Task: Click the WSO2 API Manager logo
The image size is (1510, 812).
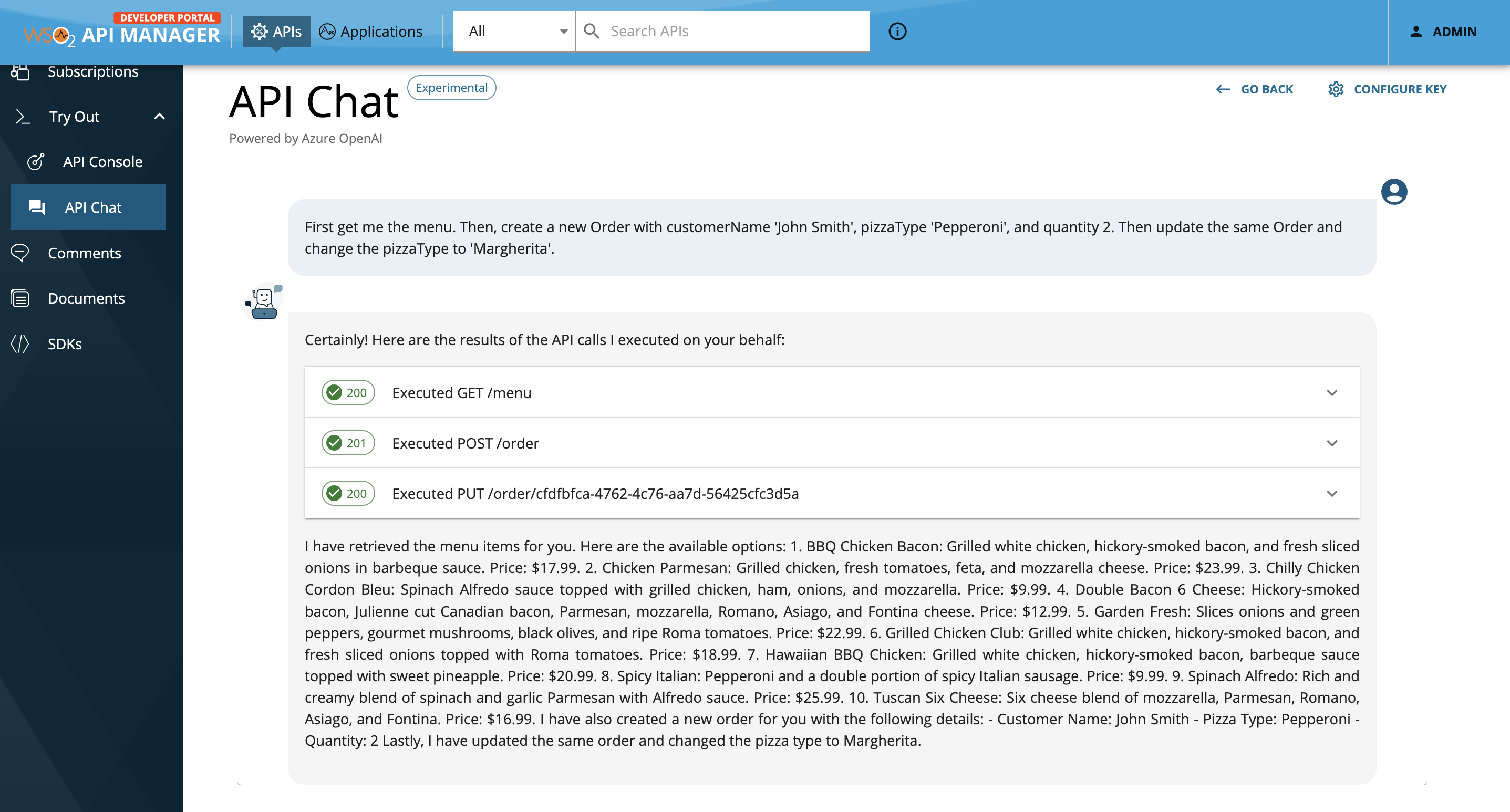Action: click(x=122, y=30)
